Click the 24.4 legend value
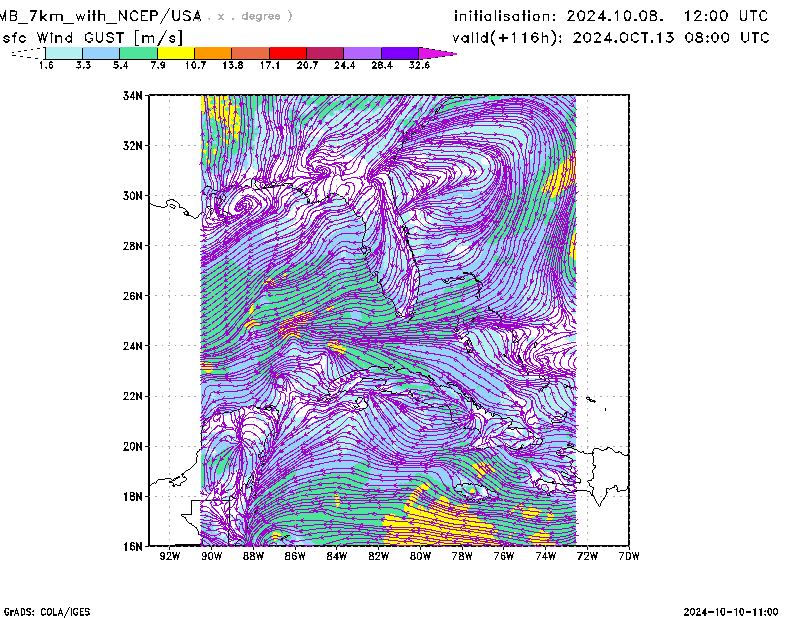800x618 pixels. (344, 65)
